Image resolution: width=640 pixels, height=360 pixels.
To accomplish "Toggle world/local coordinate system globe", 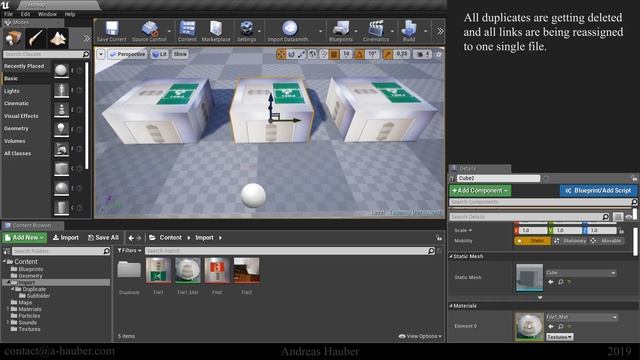I will pyautogui.click(x=313, y=54).
